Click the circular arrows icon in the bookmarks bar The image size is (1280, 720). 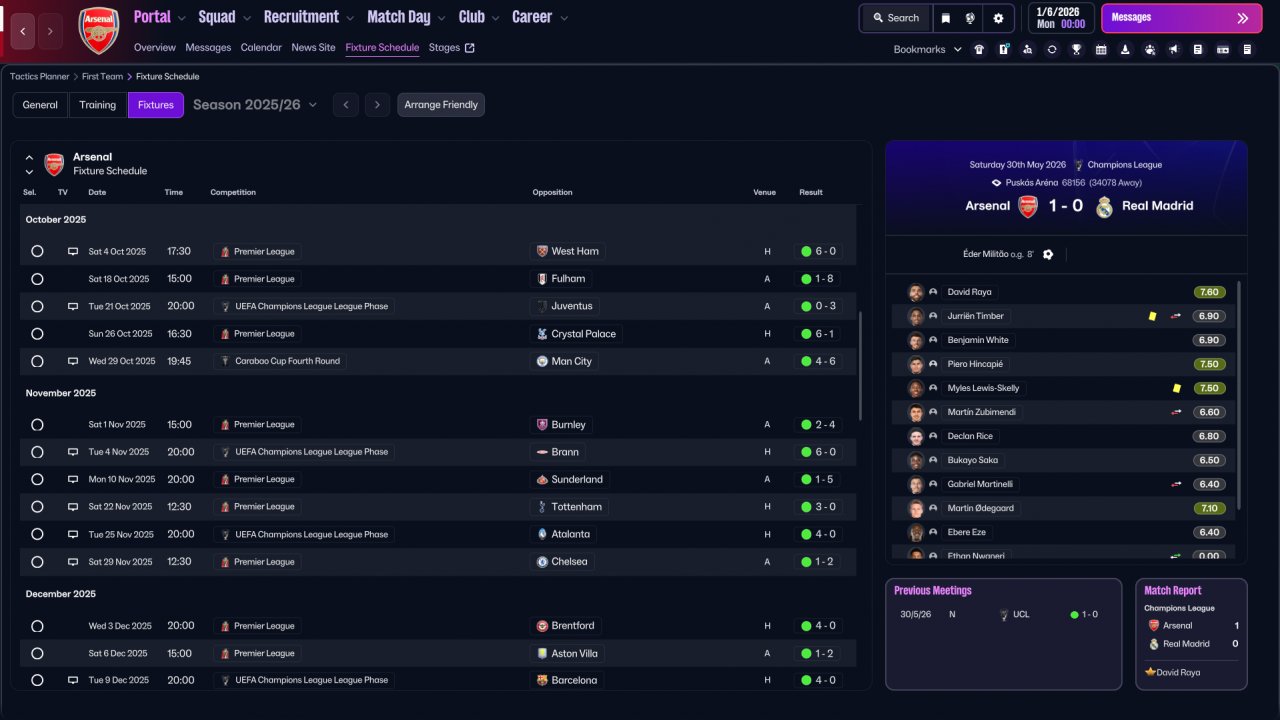coord(1052,49)
